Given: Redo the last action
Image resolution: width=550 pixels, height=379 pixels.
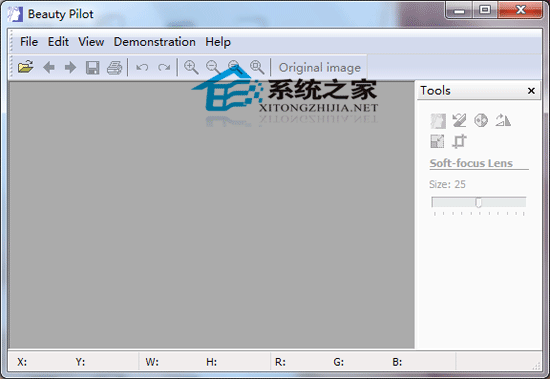Looking at the screenshot, I should coord(164,67).
